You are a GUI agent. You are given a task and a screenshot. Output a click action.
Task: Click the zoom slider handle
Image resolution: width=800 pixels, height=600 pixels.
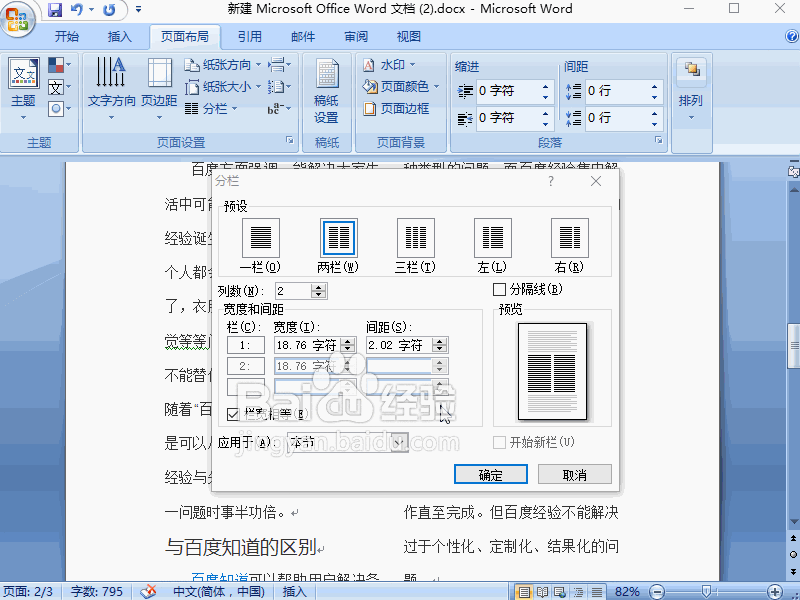coord(706,592)
